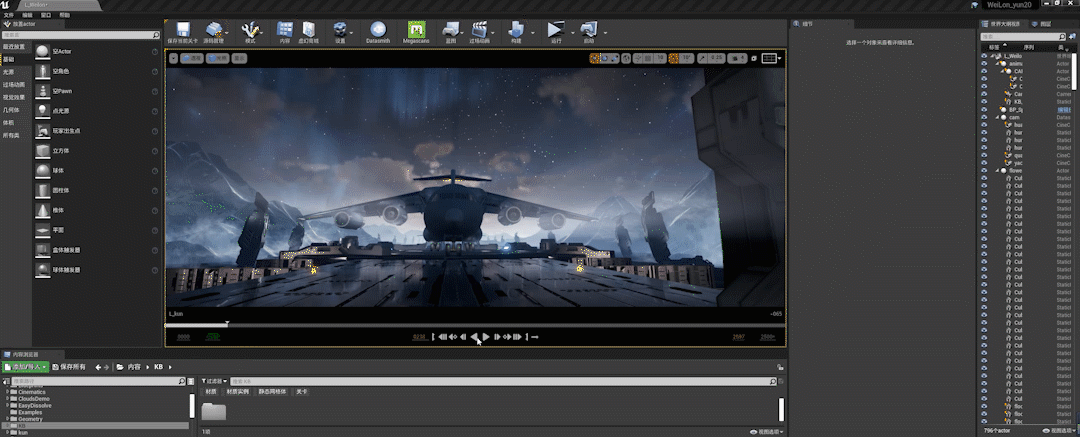The image size is (1080, 437).
Task: Select the Cone shape icon
Action: click(43, 210)
